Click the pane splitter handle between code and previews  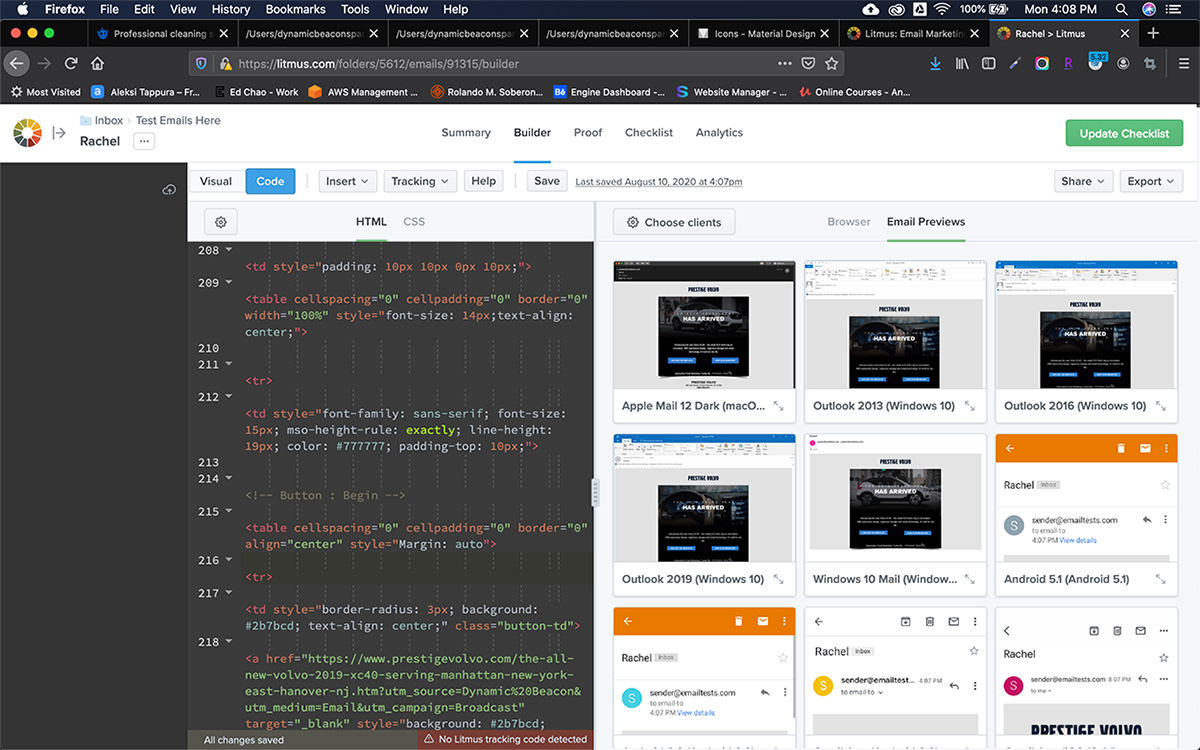[595, 491]
